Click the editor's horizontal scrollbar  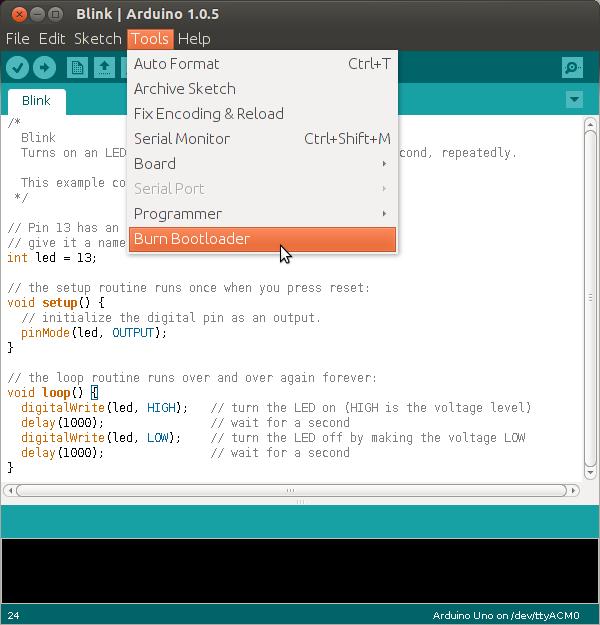(290, 491)
